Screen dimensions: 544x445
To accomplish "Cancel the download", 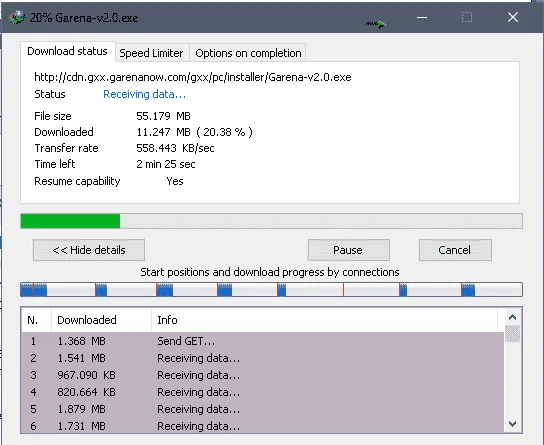I will tap(455, 250).
